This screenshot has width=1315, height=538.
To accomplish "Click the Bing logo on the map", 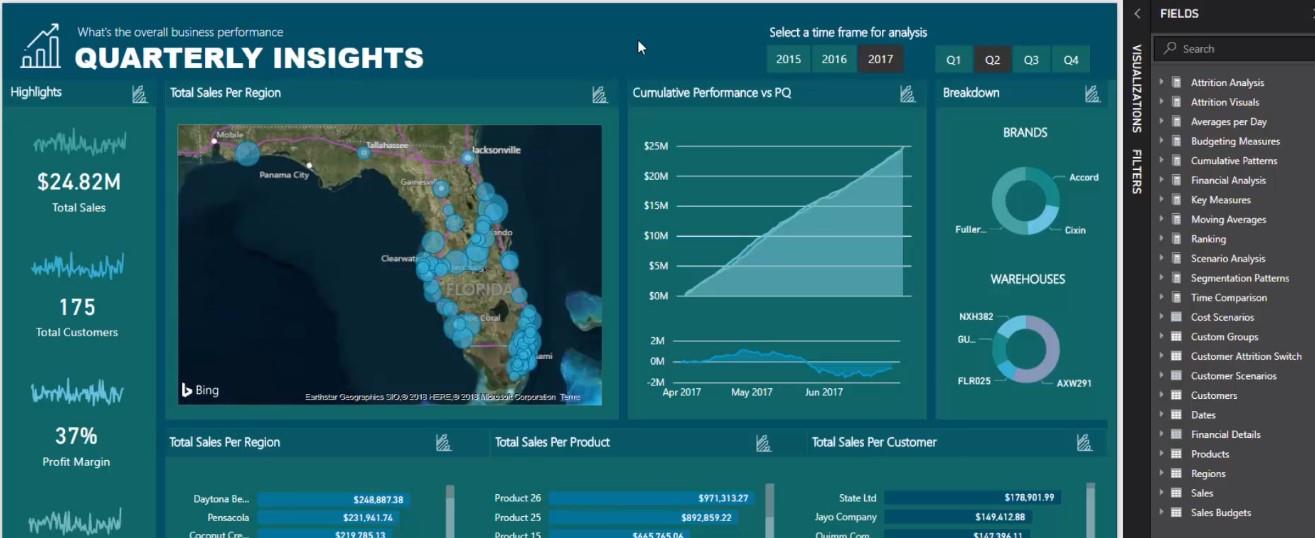I will pyautogui.click(x=200, y=390).
